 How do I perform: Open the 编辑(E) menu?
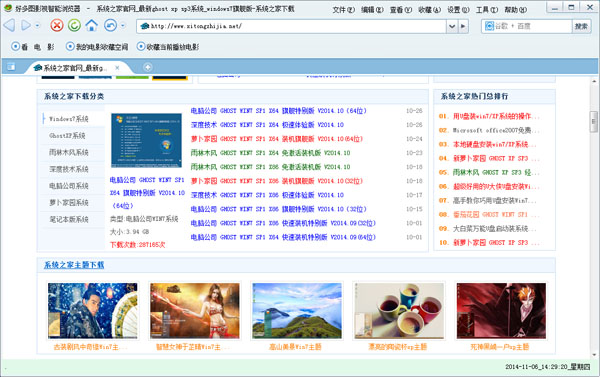pos(372,10)
